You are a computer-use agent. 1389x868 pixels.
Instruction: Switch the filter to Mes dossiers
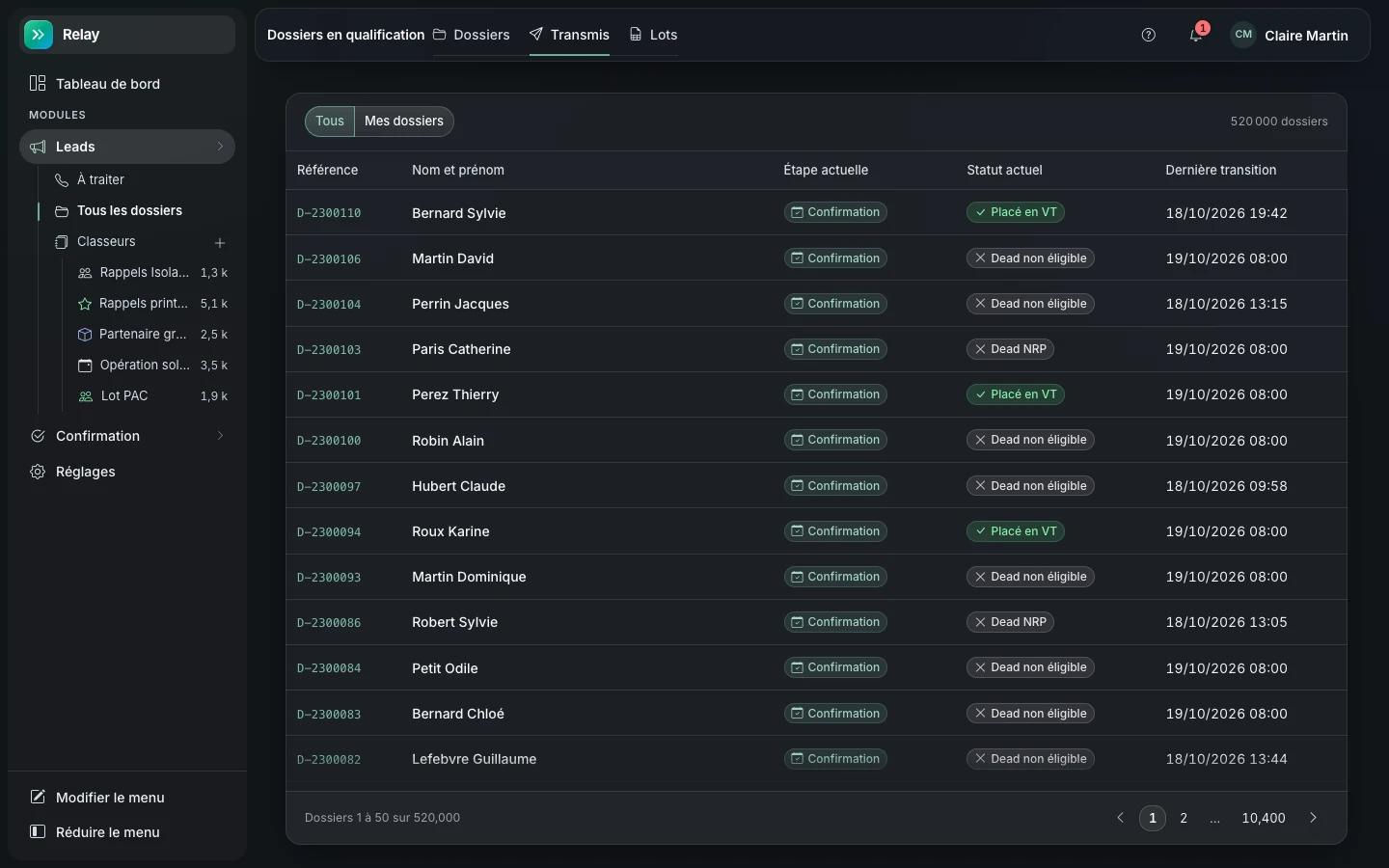(404, 122)
